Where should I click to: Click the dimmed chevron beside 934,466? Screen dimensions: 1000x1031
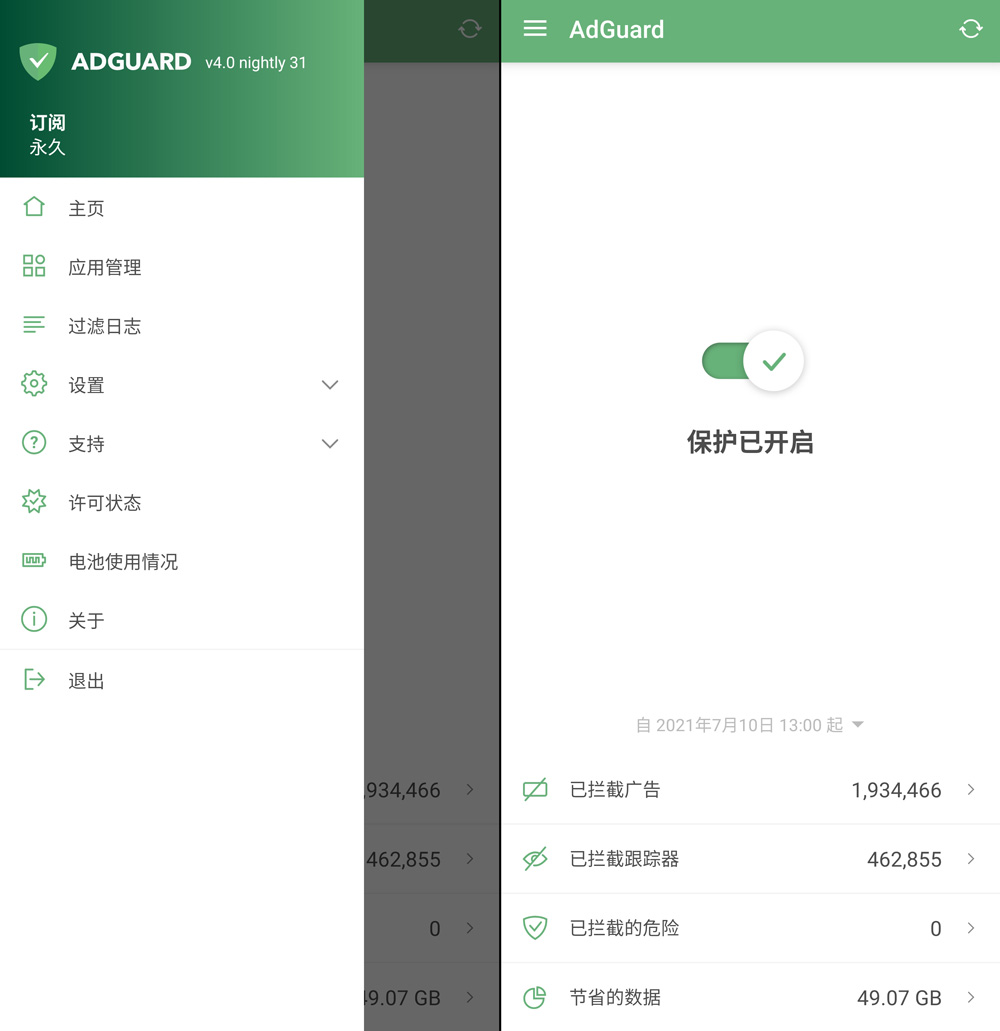coord(470,789)
